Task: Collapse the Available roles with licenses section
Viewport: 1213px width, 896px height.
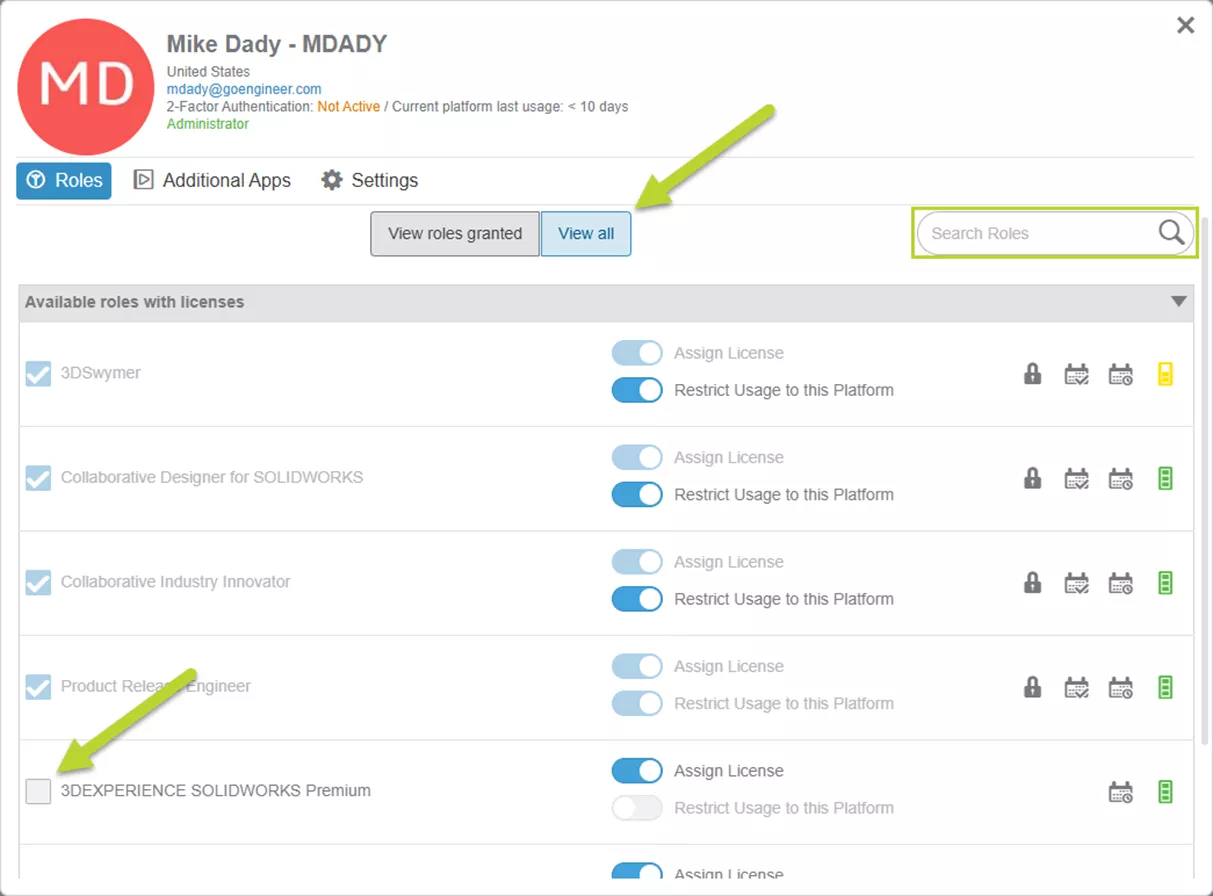Action: (1177, 302)
